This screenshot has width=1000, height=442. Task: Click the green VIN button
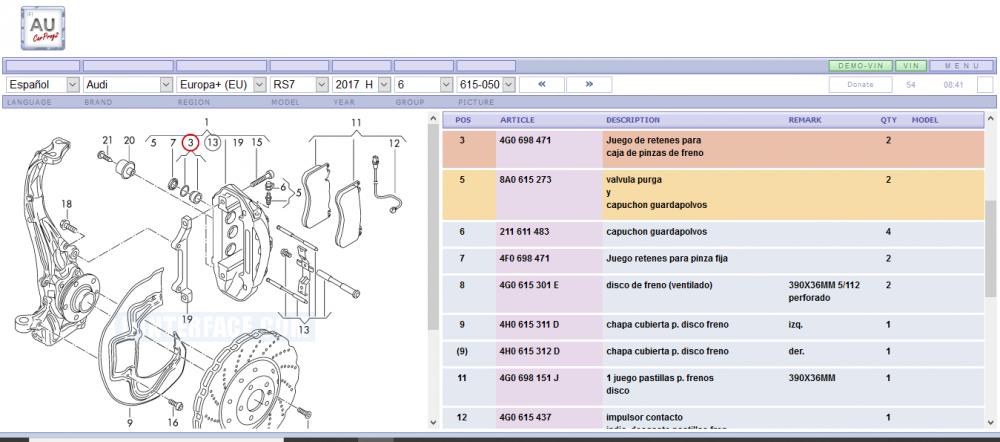(x=911, y=66)
